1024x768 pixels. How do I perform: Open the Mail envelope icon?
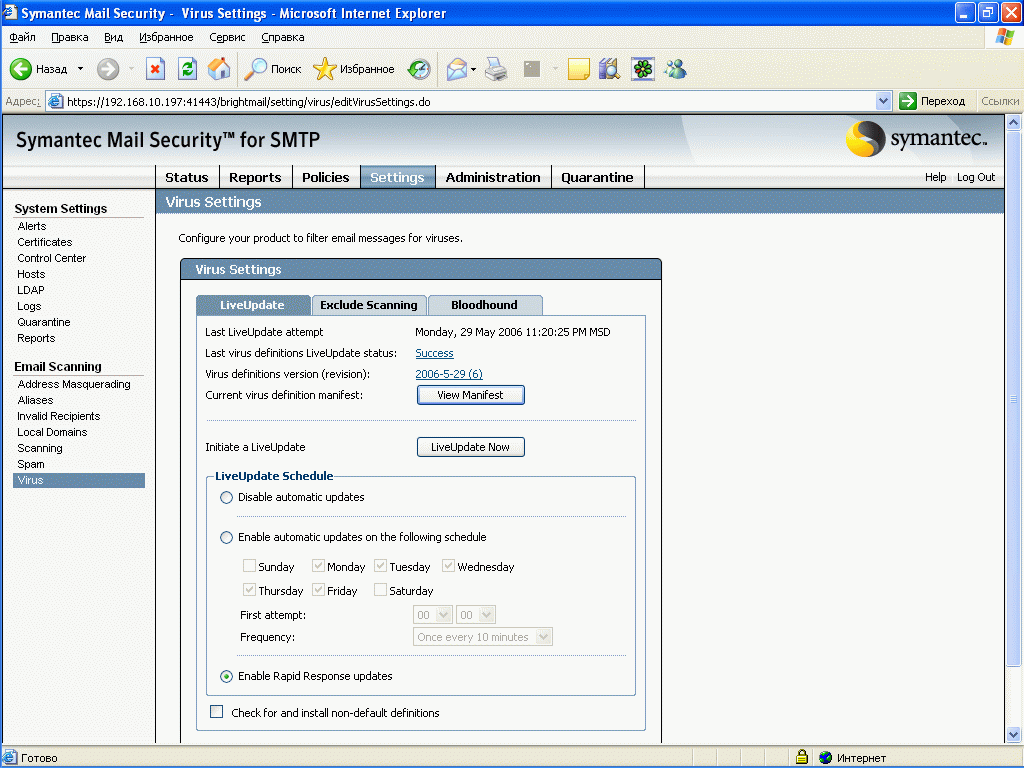456,69
